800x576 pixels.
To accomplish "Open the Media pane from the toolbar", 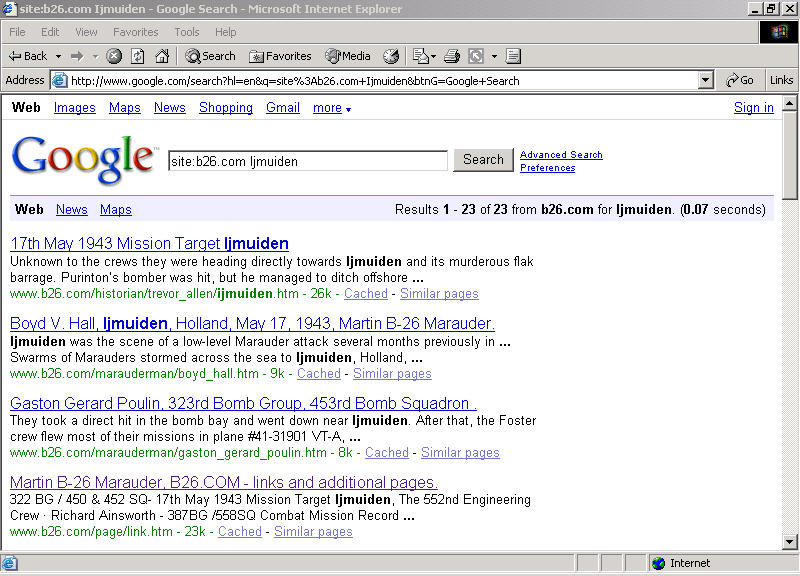I will [x=348, y=56].
